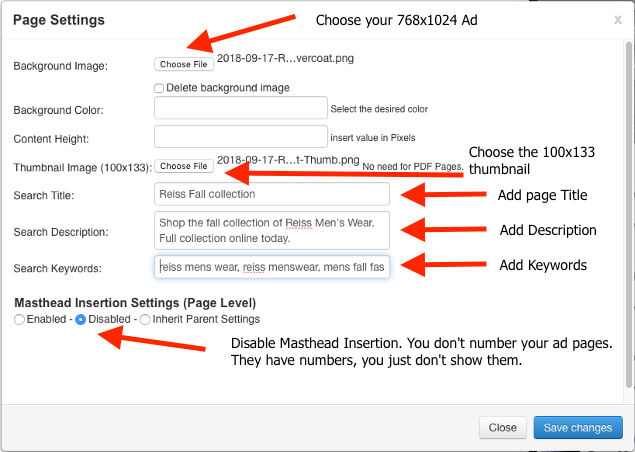Image resolution: width=635 pixels, height=452 pixels.
Task: Check the Delete background image checkbox
Action: (159, 88)
